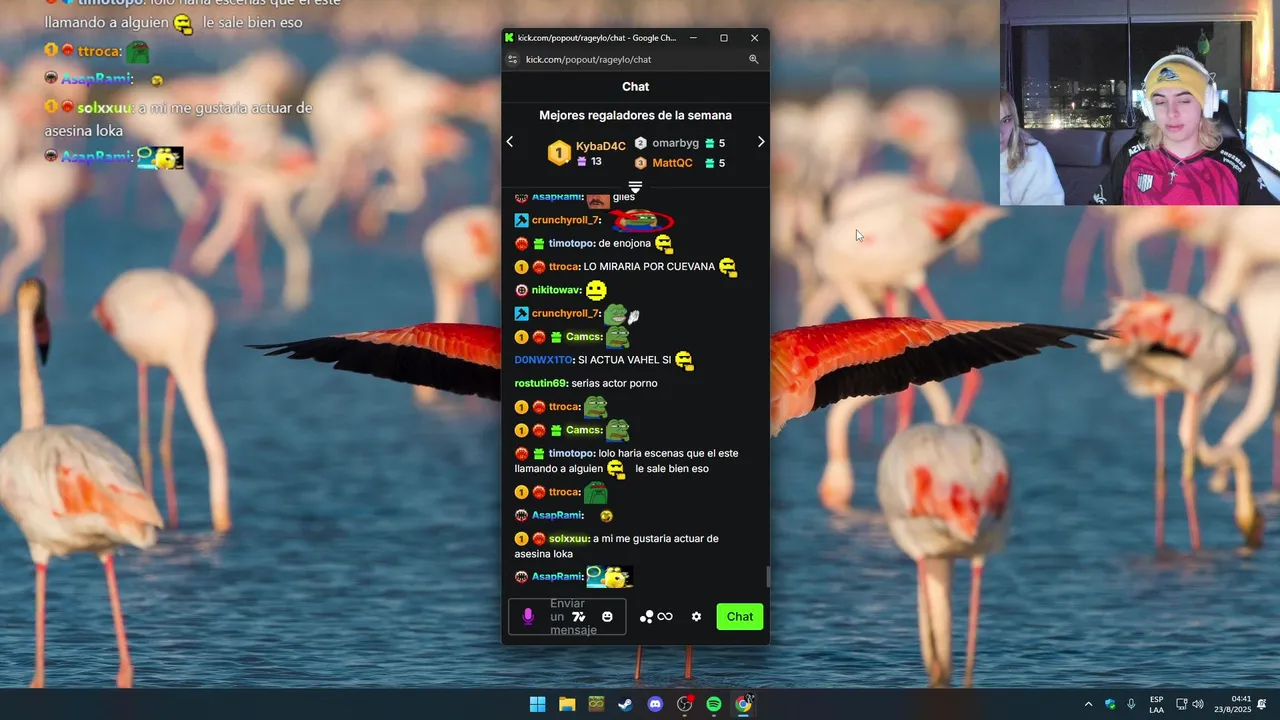Open the 7TV emote menu icon
Viewport: 1280px width, 720px height.
579,617
